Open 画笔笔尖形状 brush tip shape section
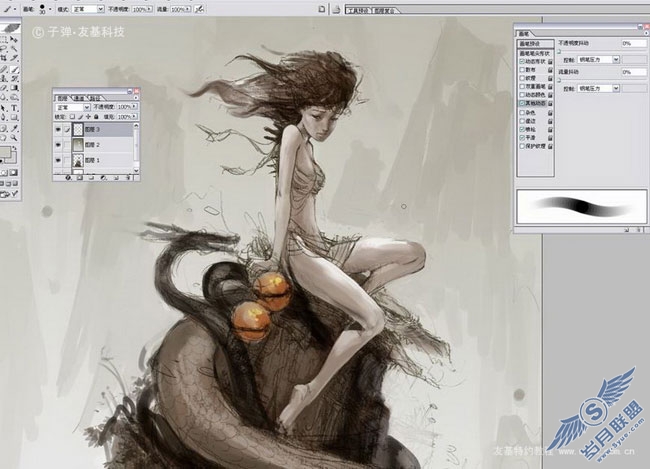The image size is (650, 469). pyautogui.click(x=535, y=53)
